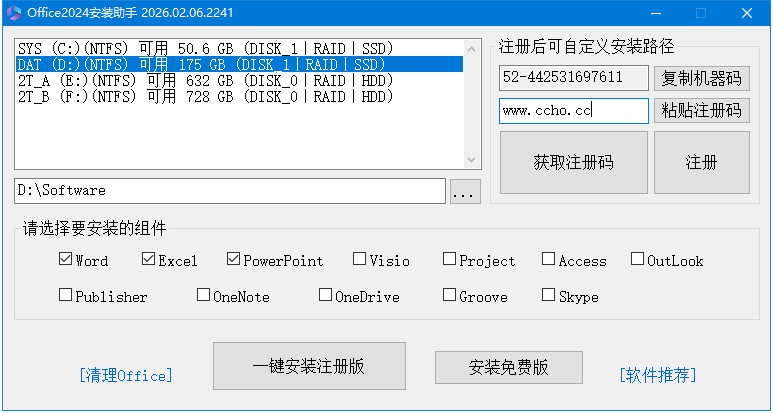Check the Visio component checkbox

(x=359, y=260)
